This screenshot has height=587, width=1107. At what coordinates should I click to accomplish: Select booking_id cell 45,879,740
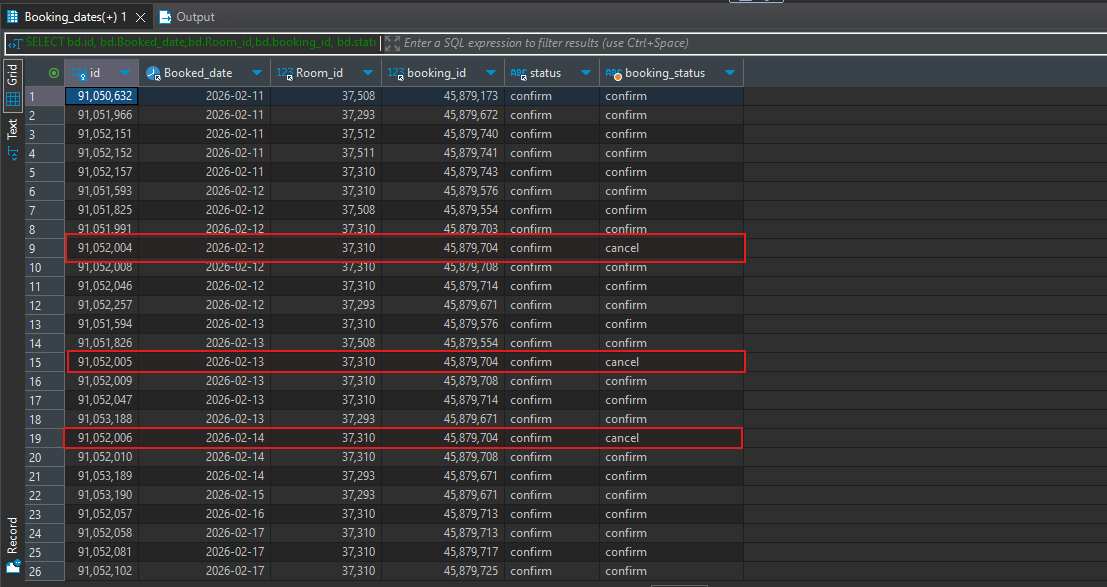tap(443, 134)
